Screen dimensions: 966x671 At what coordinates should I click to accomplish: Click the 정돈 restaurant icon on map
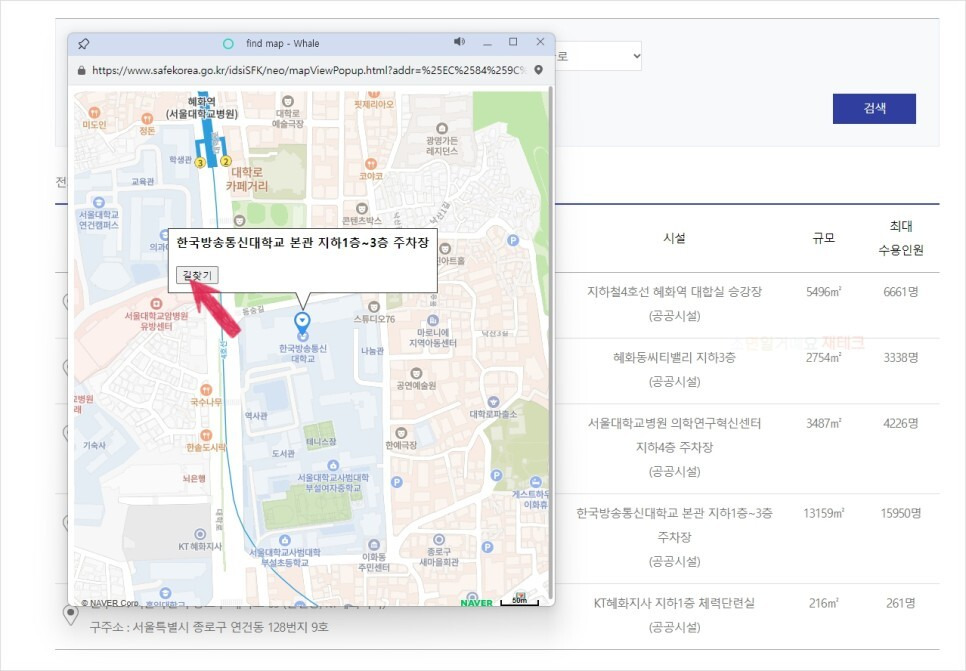tap(147, 119)
